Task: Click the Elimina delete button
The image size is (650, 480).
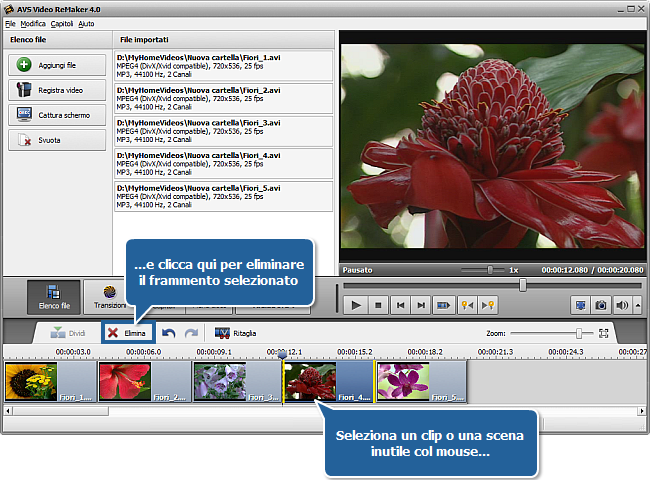Action: pos(127,333)
